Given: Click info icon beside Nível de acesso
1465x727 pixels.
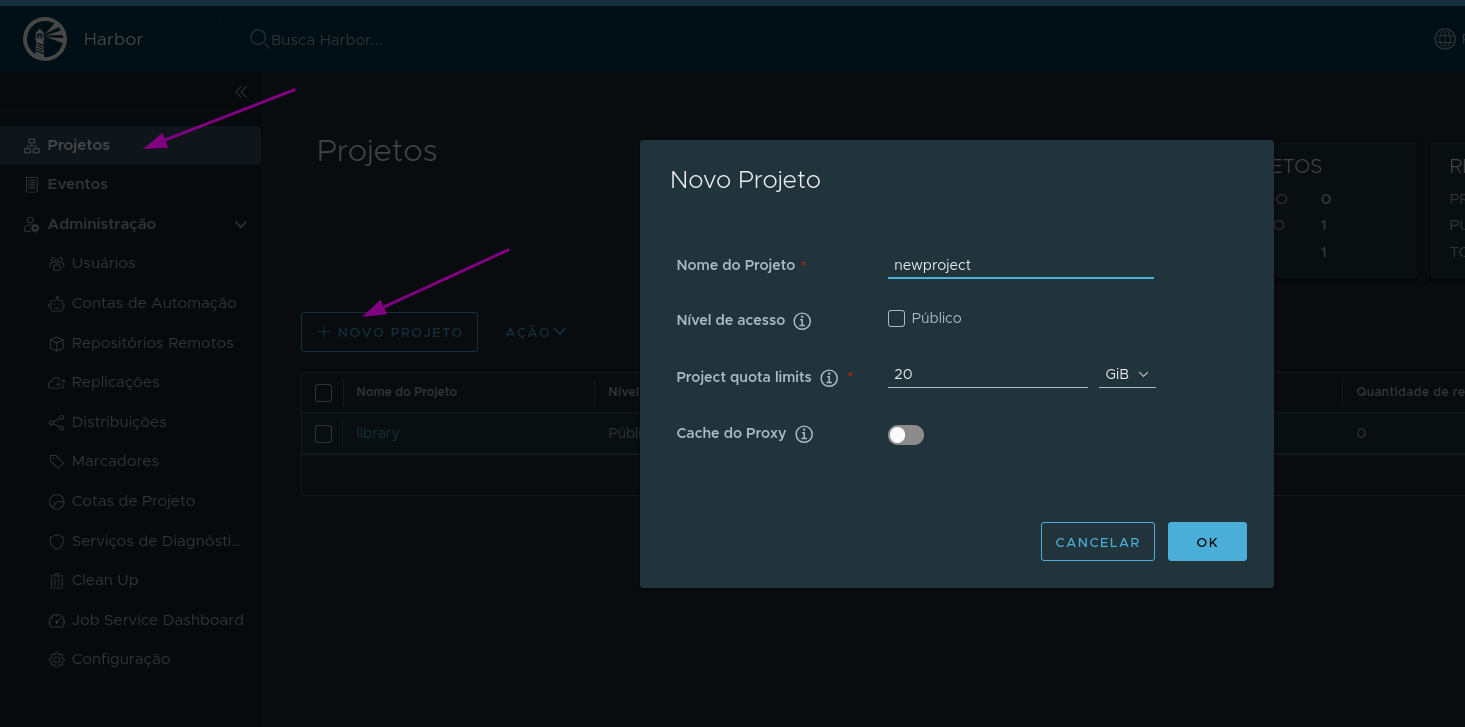Looking at the screenshot, I should (802, 321).
